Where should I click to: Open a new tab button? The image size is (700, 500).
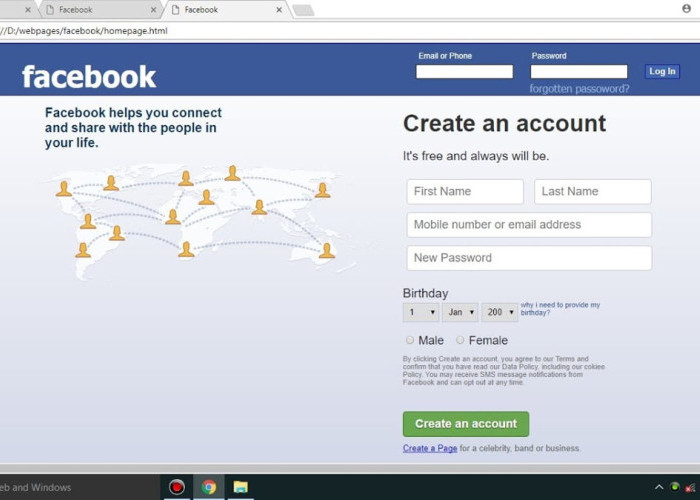(303, 10)
